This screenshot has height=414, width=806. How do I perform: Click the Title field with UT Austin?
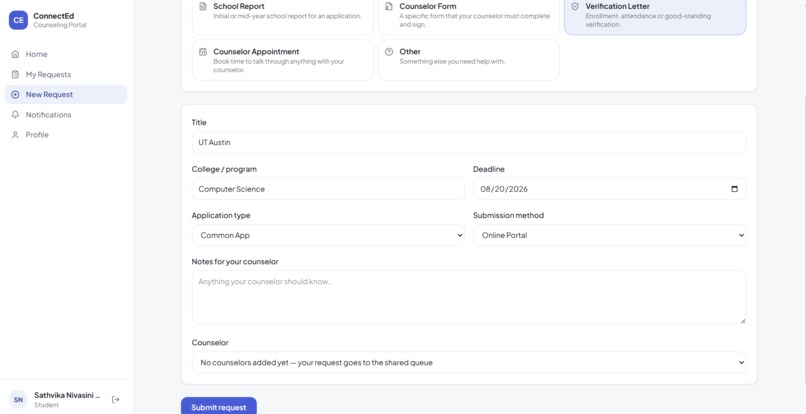tap(469, 142)
